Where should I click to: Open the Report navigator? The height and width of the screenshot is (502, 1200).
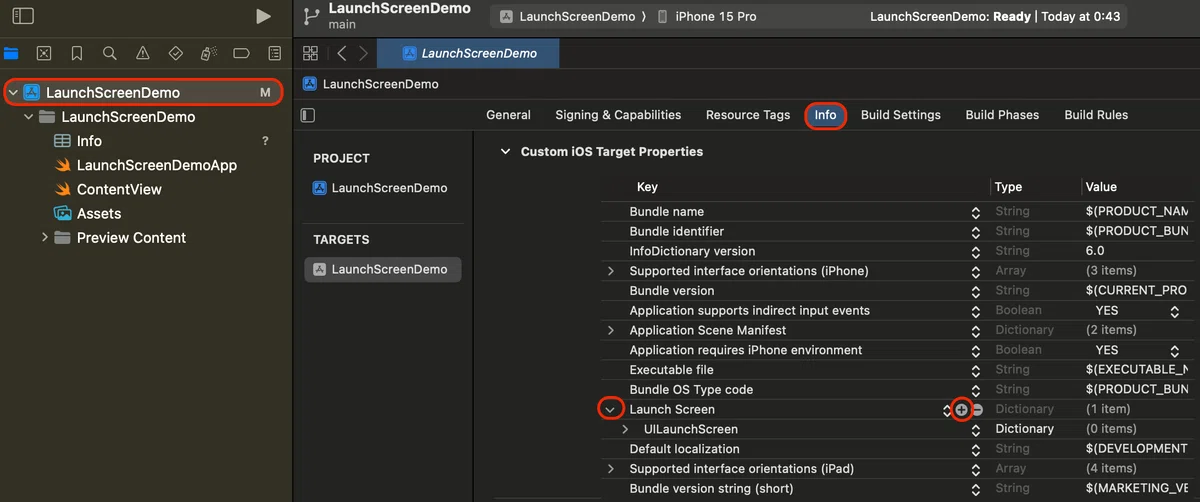tap(274, 53)
